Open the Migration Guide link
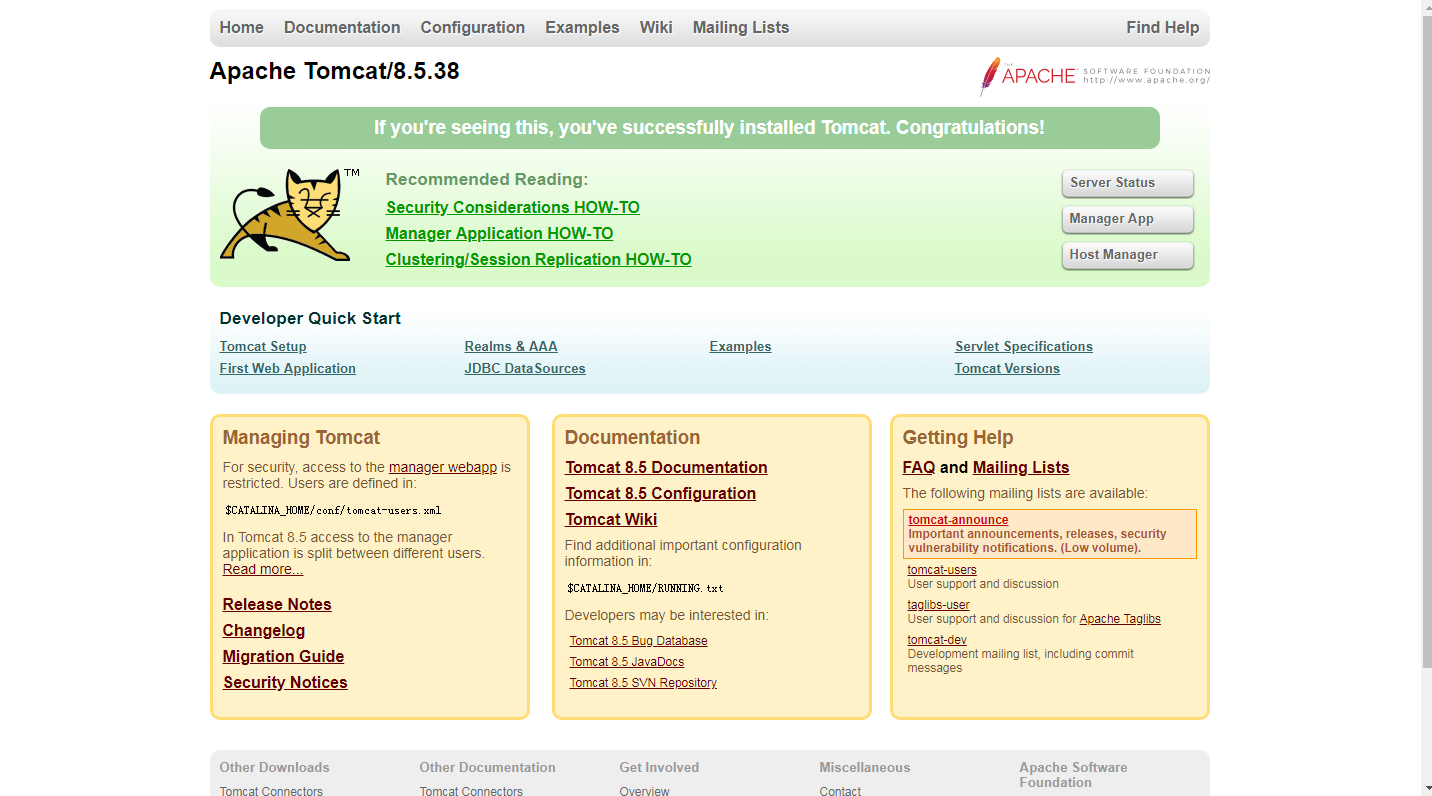This screenshot has width=1432, height=796. click(x=283, y=657)
